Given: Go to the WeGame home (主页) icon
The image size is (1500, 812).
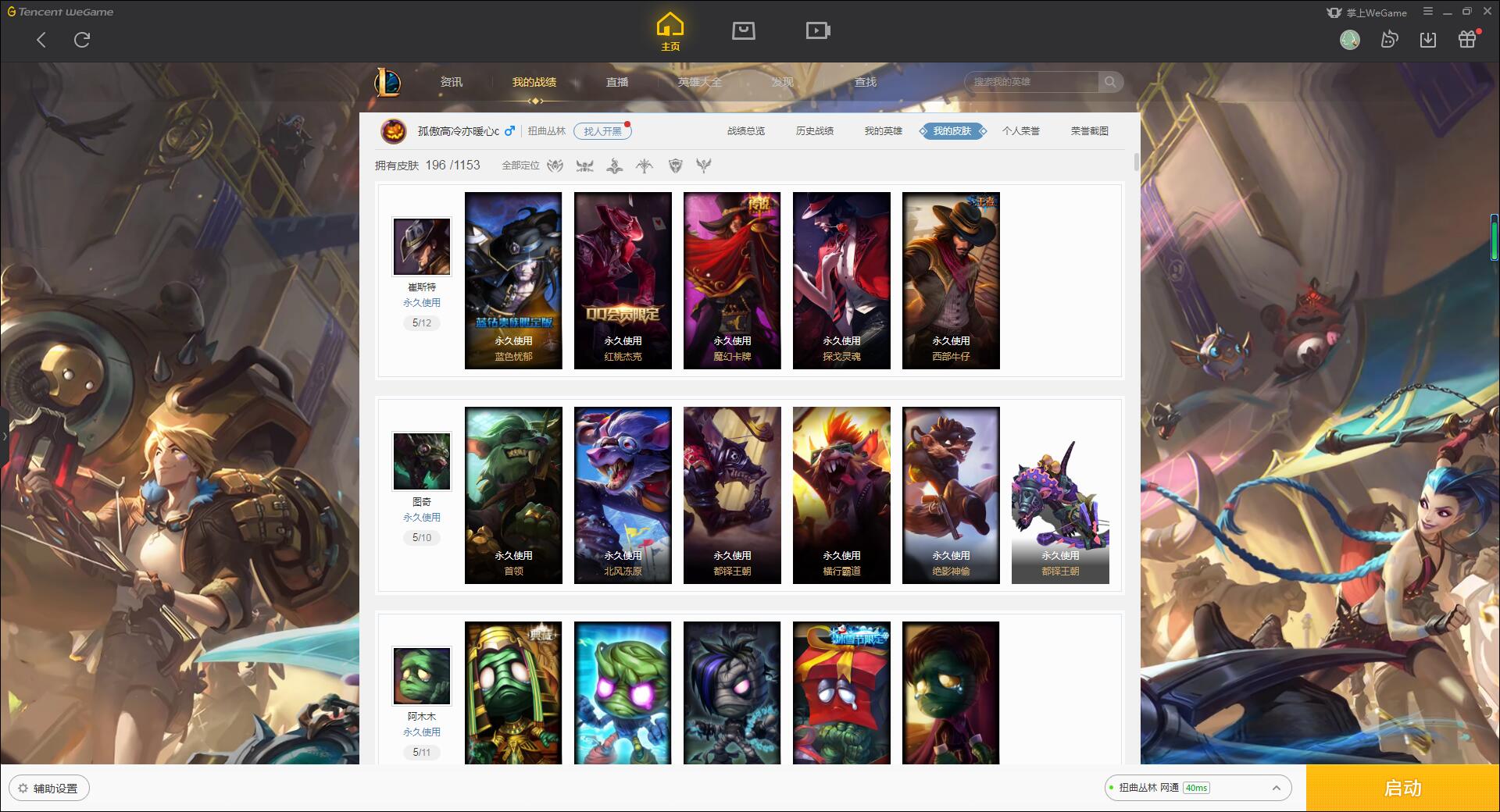Looking at the screenshot, I should [670, 32].
